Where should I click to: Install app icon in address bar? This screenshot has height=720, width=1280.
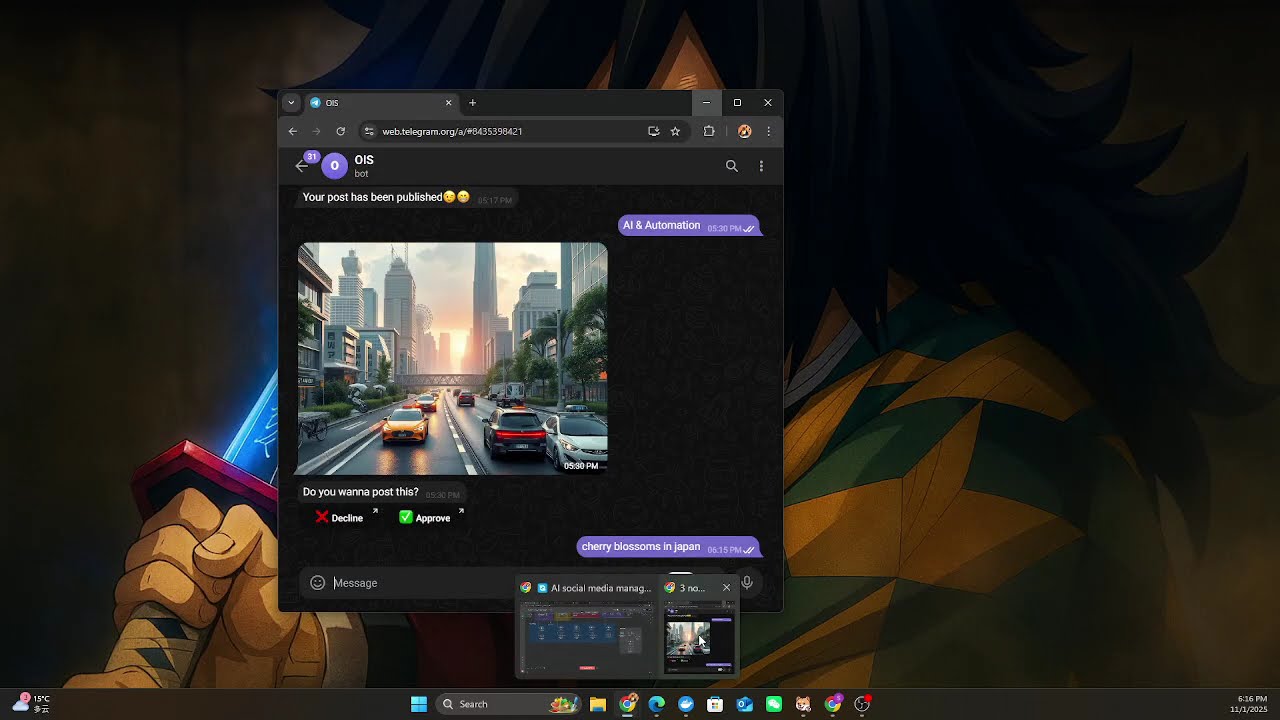pyautogui.click(x=653, y=131)
